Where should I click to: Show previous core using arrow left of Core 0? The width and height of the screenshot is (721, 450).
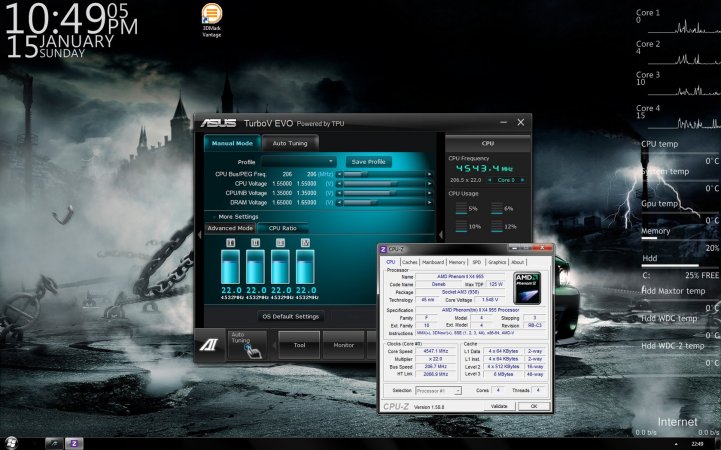click(490, 180)
